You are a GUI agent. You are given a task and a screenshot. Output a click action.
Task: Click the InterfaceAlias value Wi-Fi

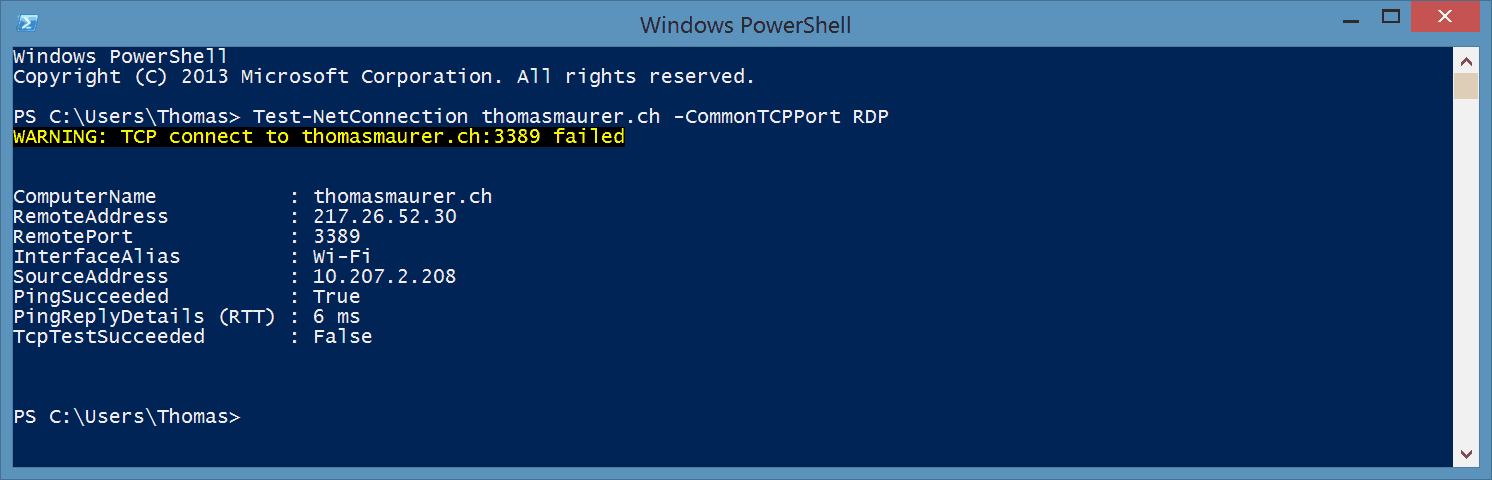click(x=343, y=257)
